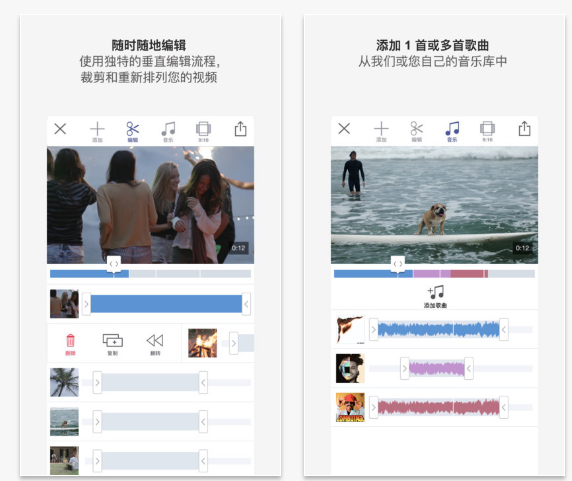Tap the share export icon in right screen
The image size is (572, 481).
click(x=525, y=128)
